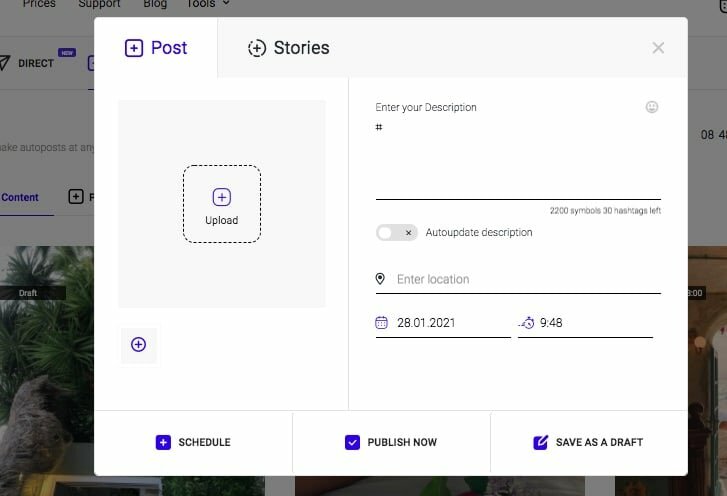Click the add more media plus icon
Image resolution: width=727 pixels, height=496 pixels.
(138, 345)
